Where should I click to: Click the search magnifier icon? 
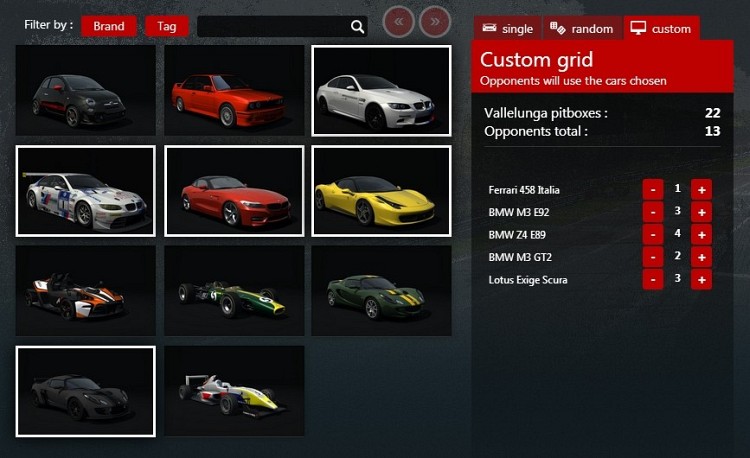click(x=358, y=27)
